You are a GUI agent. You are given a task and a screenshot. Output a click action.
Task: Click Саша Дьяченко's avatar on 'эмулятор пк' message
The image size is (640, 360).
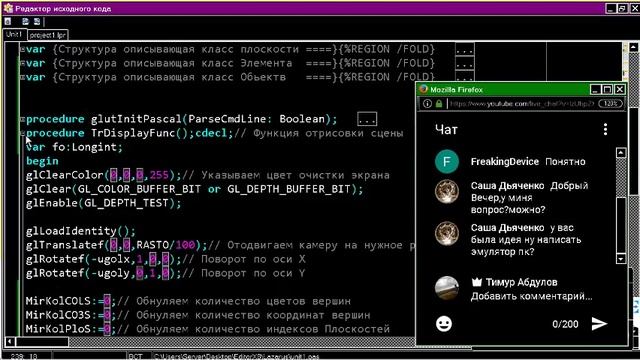pyautogui.click(x=447, y=233)
